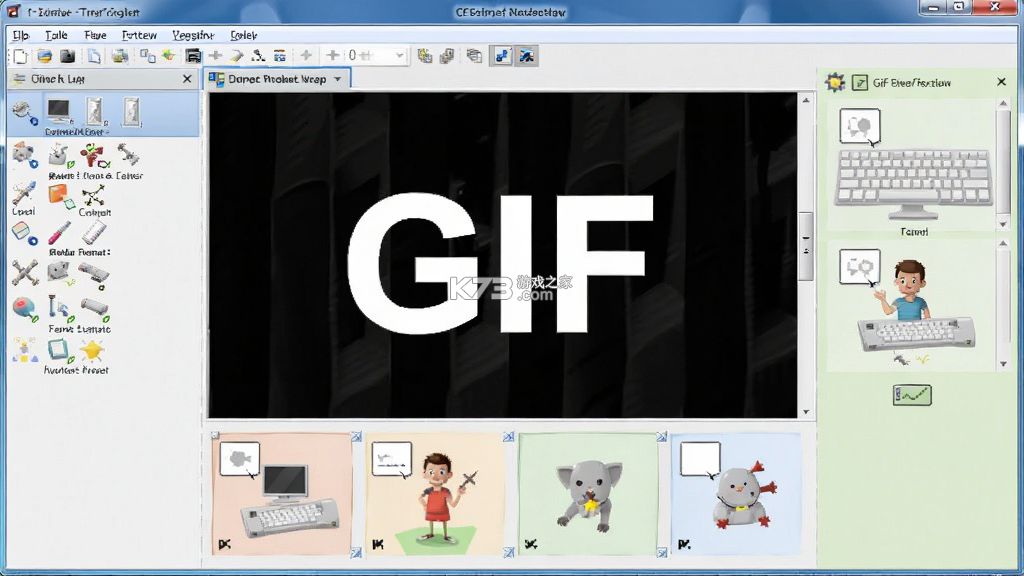1024x576 pixels.
Task: Click the green graph button in the right panel
Action: 912,395
